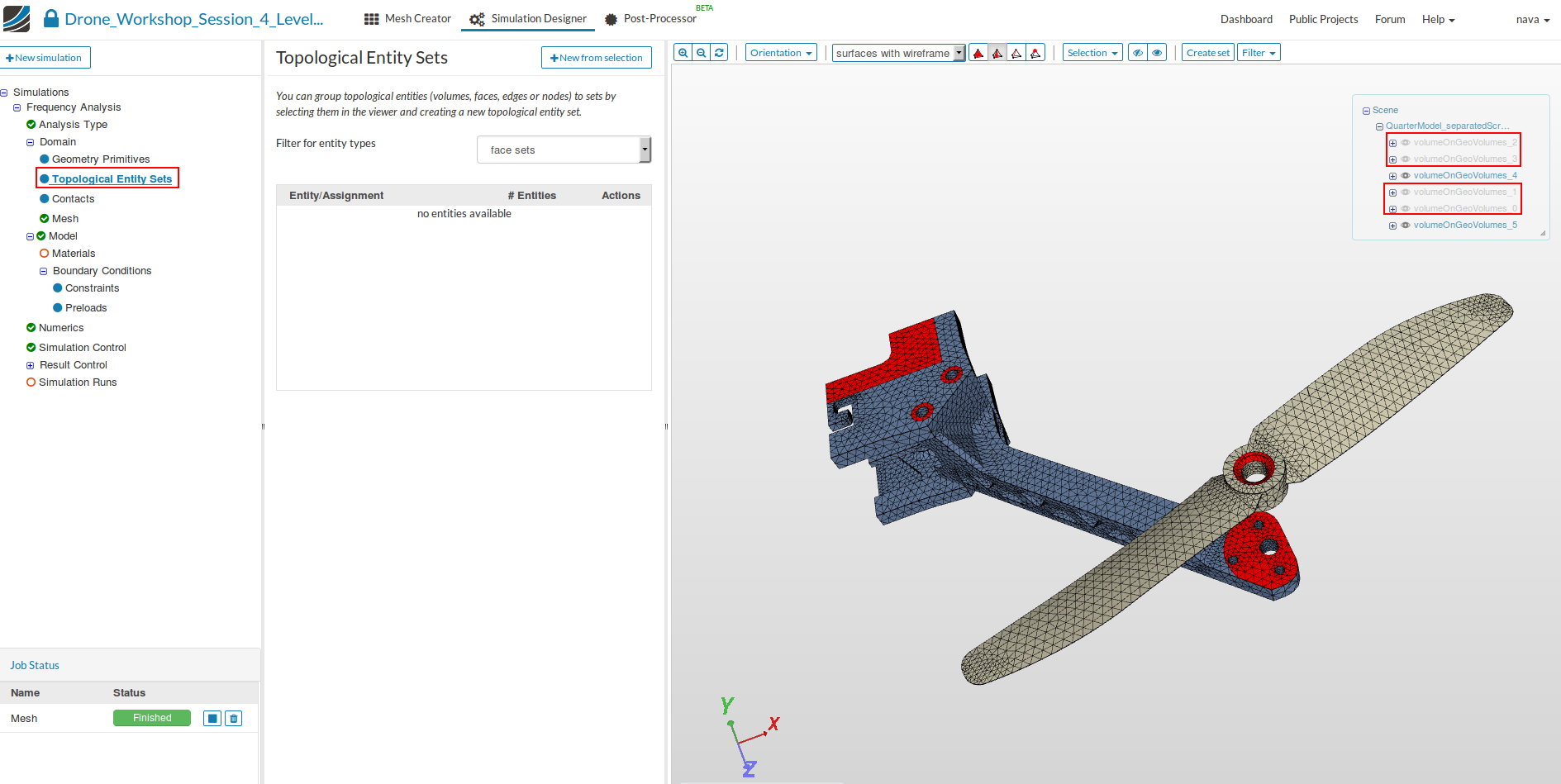Viewport: 1561px width, 784px height.
Task: Toggle visibility of volumeOnGeoVolumes_4
Action: point(1405,175)
